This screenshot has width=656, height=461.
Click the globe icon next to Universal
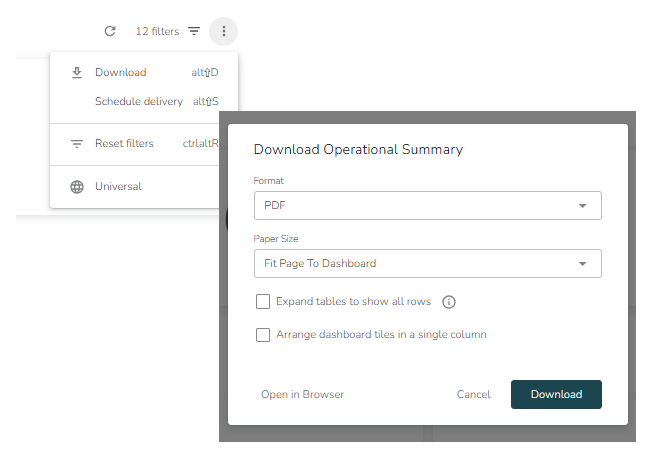point(77,187)
